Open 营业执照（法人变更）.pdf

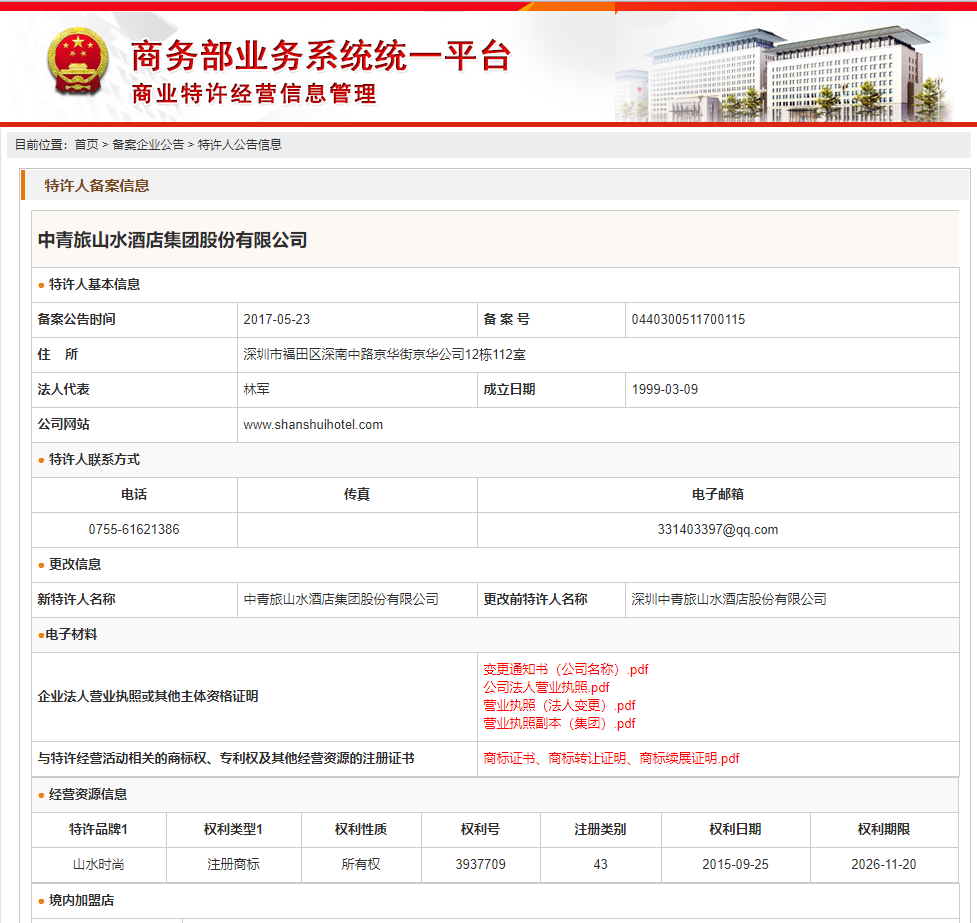559,705
